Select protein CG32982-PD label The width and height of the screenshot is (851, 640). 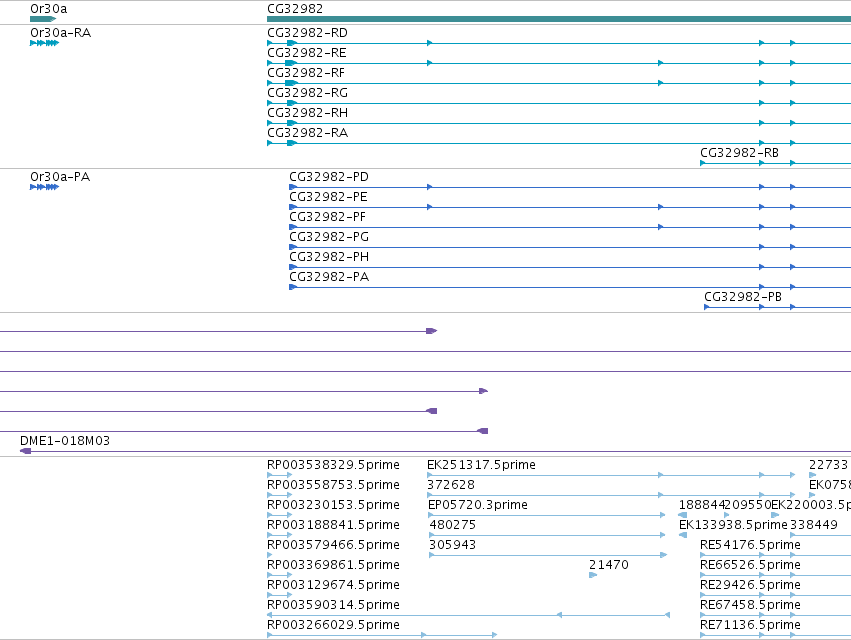[x=329, y=177]
